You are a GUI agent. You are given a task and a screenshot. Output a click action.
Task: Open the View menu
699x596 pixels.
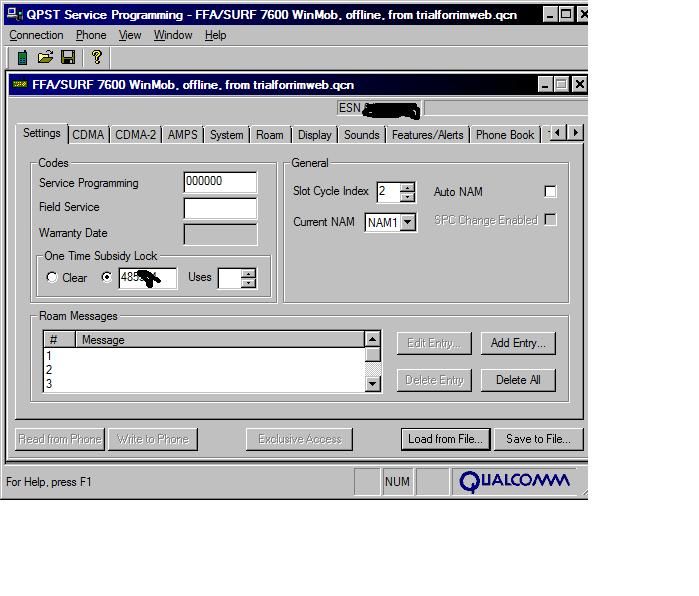(x=130, y=35)
